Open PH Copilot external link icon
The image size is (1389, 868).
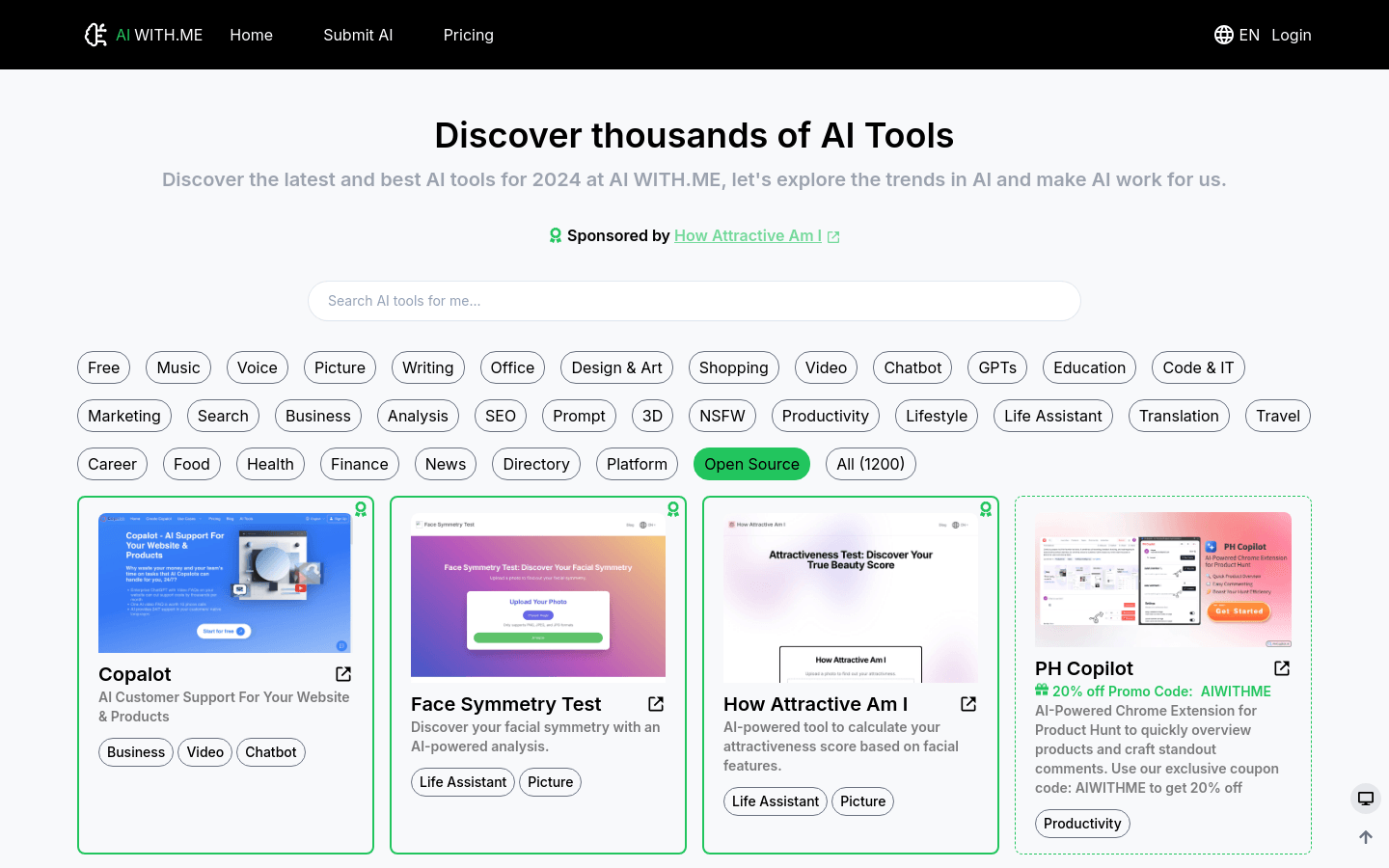(1282, 668)
